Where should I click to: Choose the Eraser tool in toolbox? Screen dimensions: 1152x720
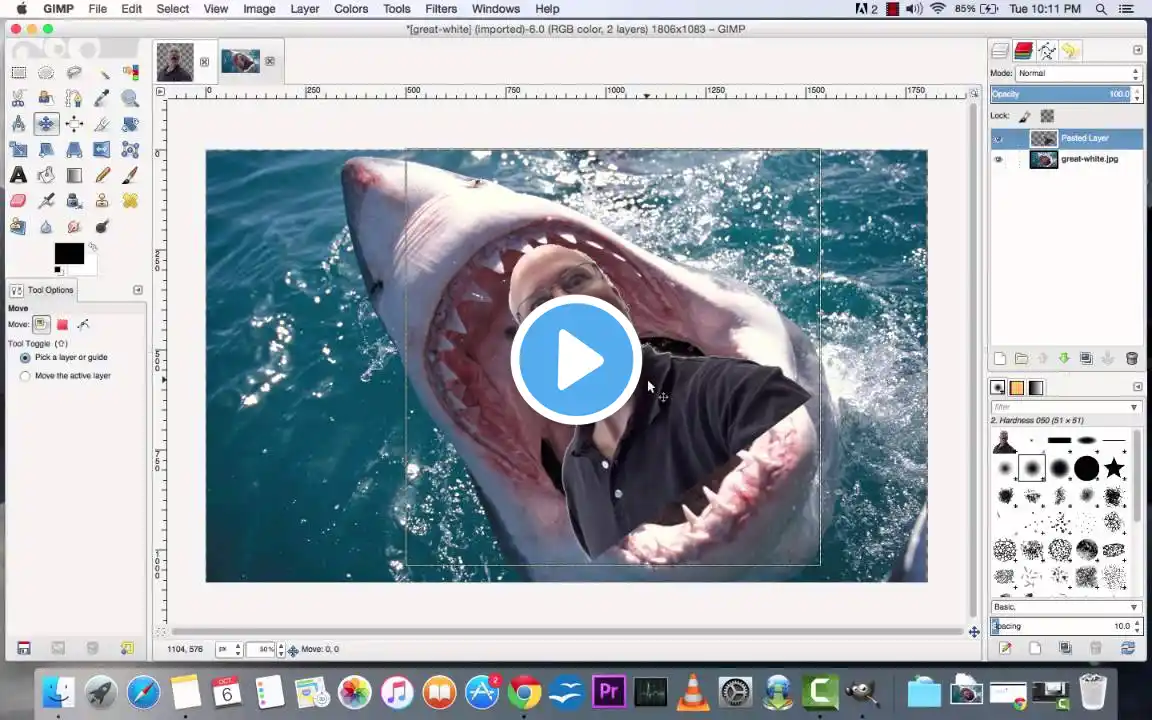coord(18,201)
